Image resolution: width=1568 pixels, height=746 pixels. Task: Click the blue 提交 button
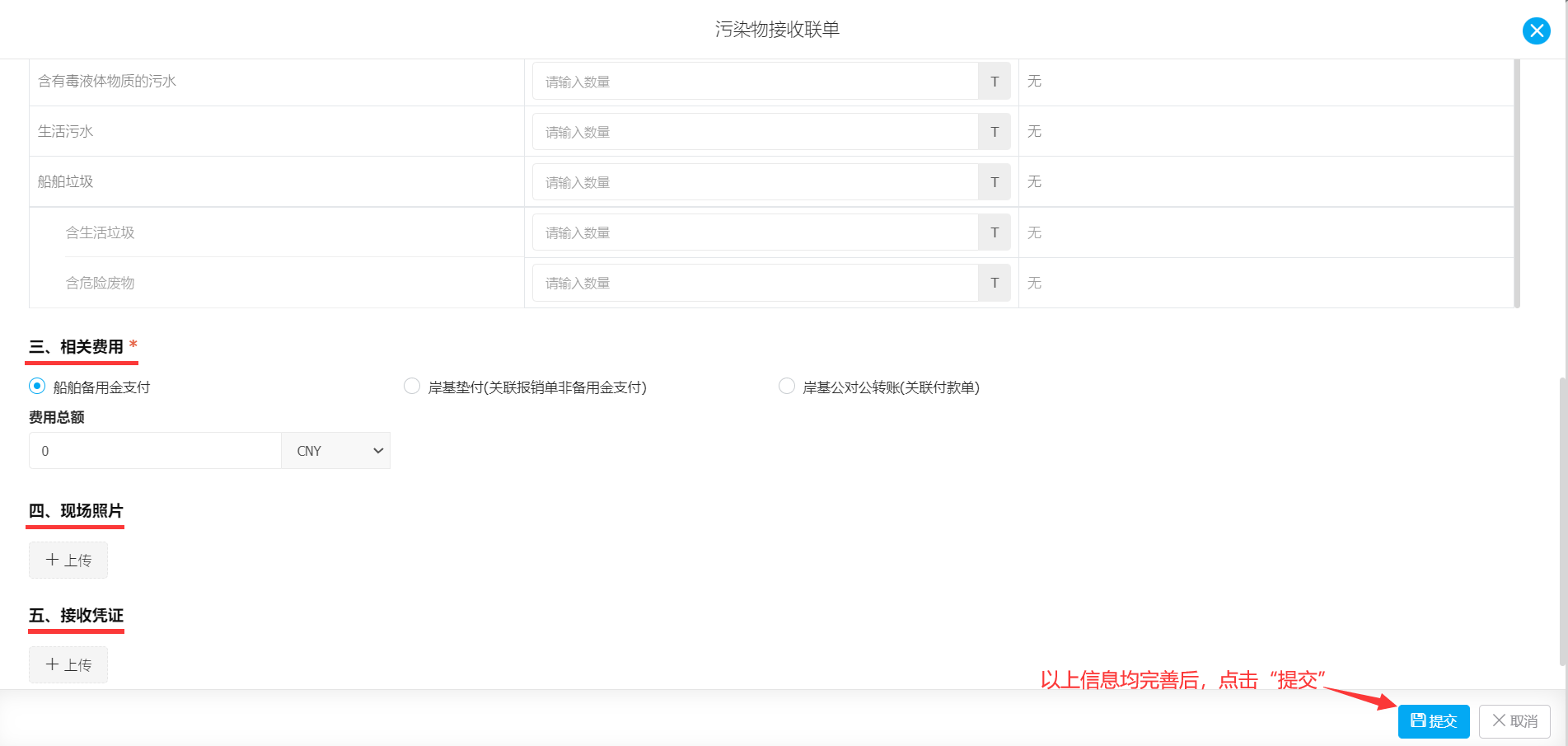1434,721
